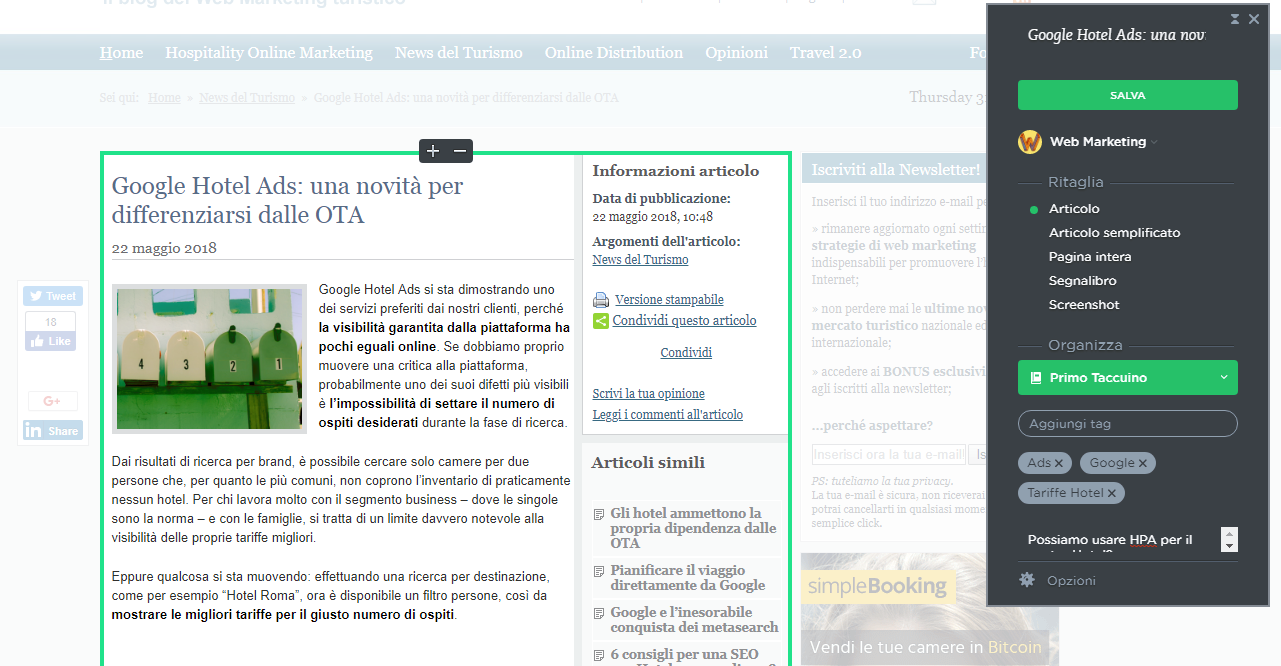
Task: Open Hospitality Online Marketing menu item
Action: coord(269,53)
